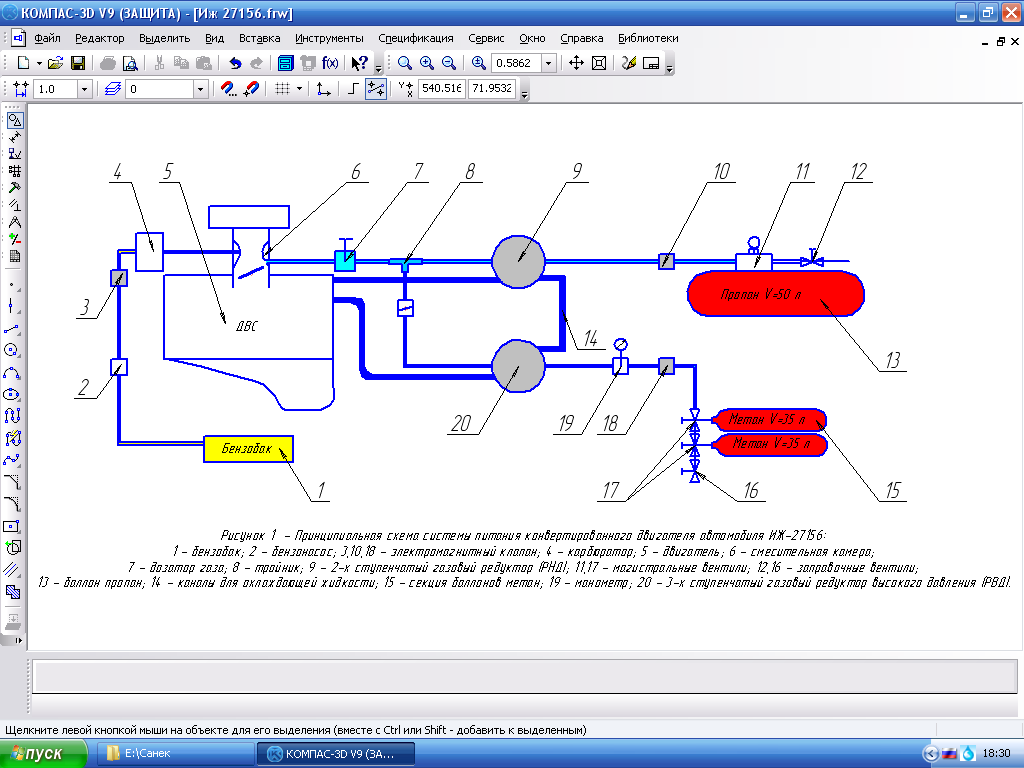Click the local coordinate system icon
1024x768 pixels.
323,89
